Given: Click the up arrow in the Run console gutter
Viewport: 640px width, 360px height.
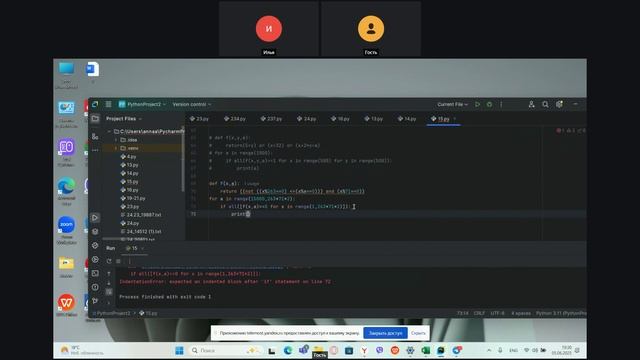Looking at the screenshot, I should click(x=109, y=273).
